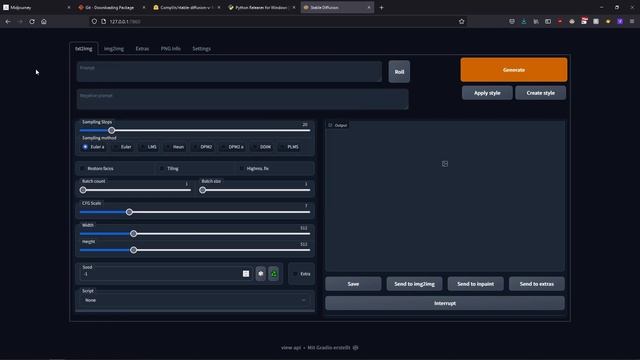Bookmark this page with the star icon
The image size is (640, 360).
pyautogui.click(x=462, y=21)
